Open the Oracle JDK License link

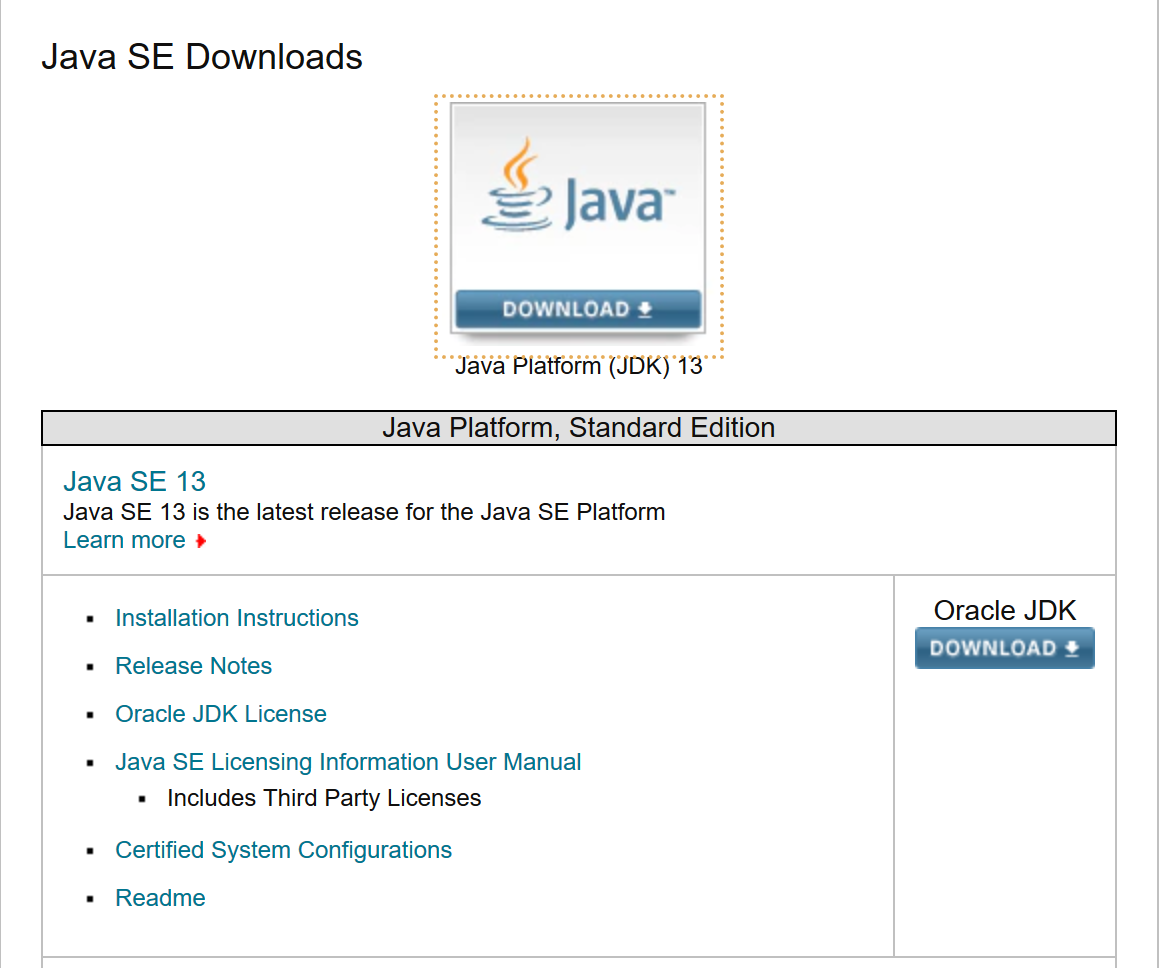[221, 714]
